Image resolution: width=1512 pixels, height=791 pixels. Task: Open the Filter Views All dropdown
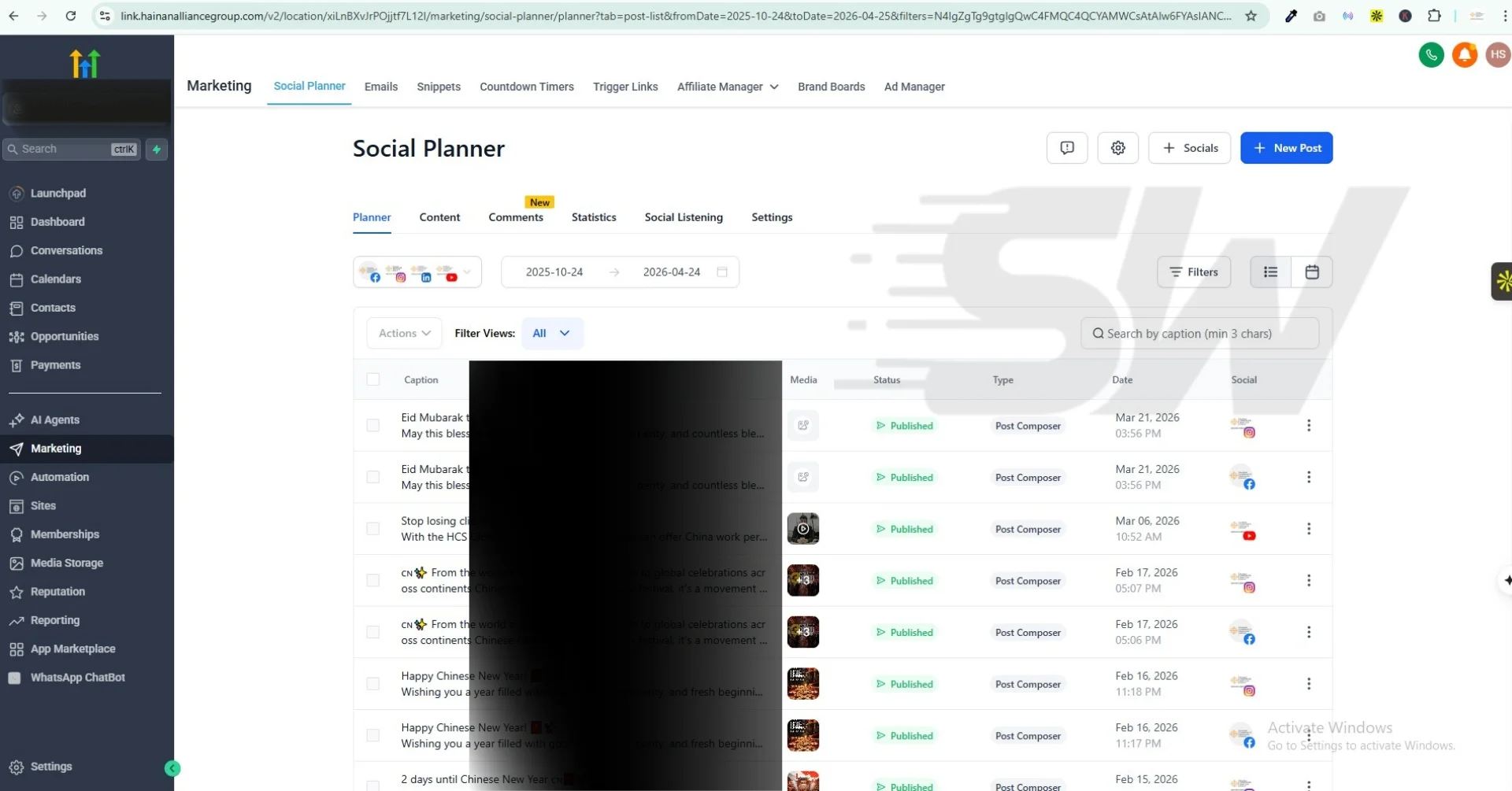coord(551,334)
